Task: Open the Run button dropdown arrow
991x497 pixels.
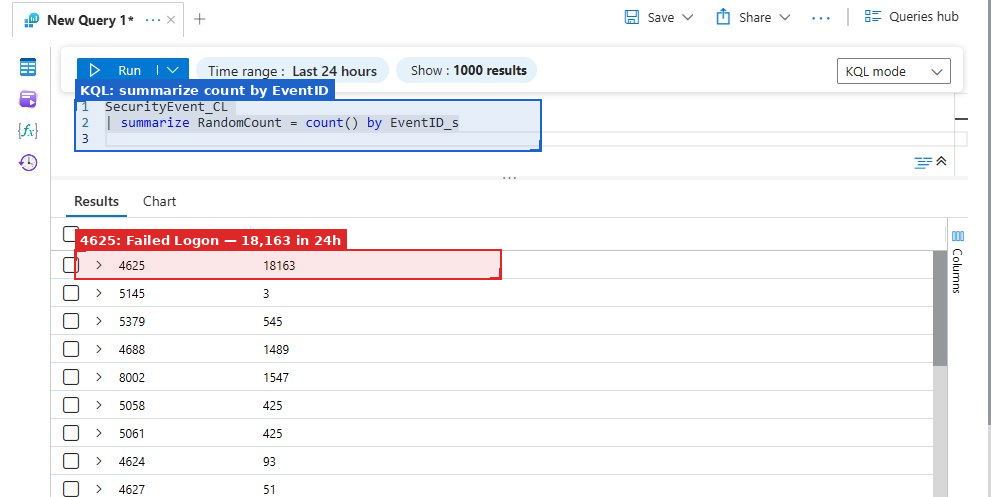Action: [x=173, y=70]
